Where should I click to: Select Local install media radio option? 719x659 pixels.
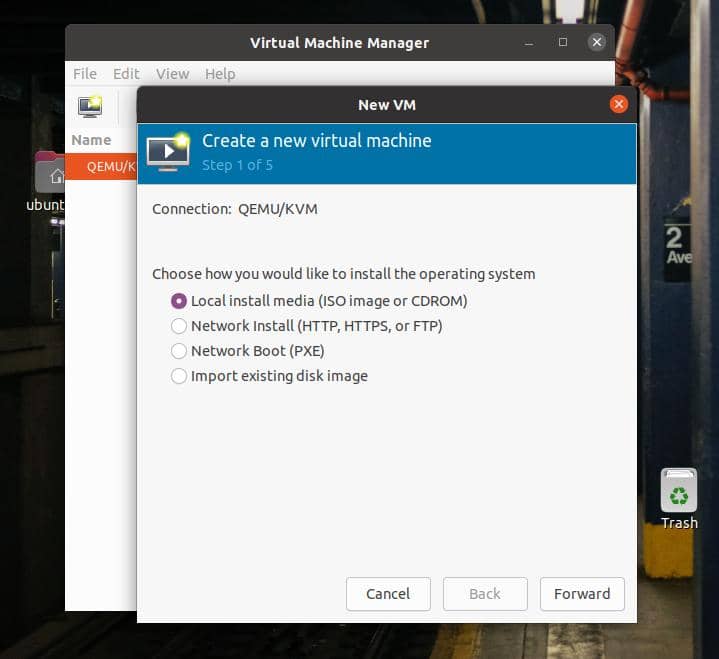click(x=179, y=300)
